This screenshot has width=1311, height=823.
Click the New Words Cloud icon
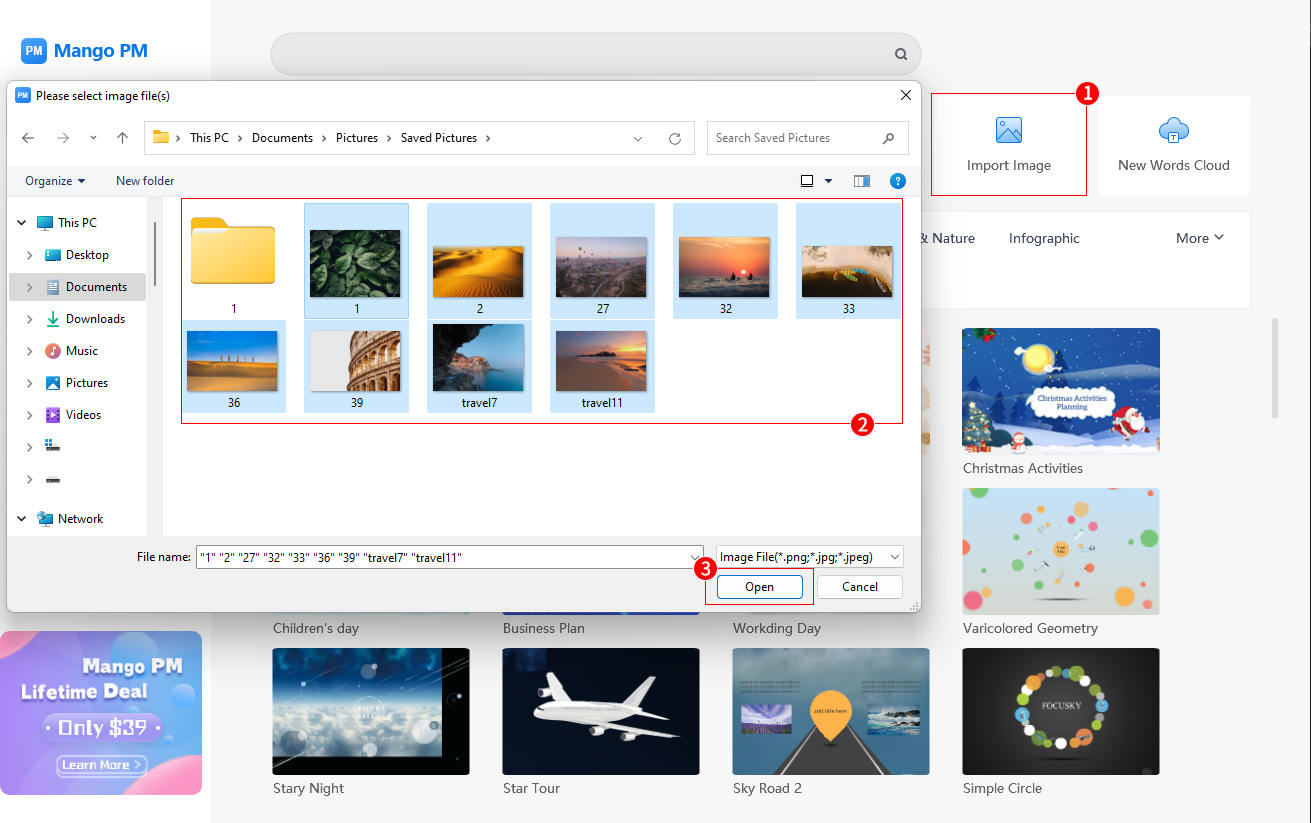[x=1172, y=130]
